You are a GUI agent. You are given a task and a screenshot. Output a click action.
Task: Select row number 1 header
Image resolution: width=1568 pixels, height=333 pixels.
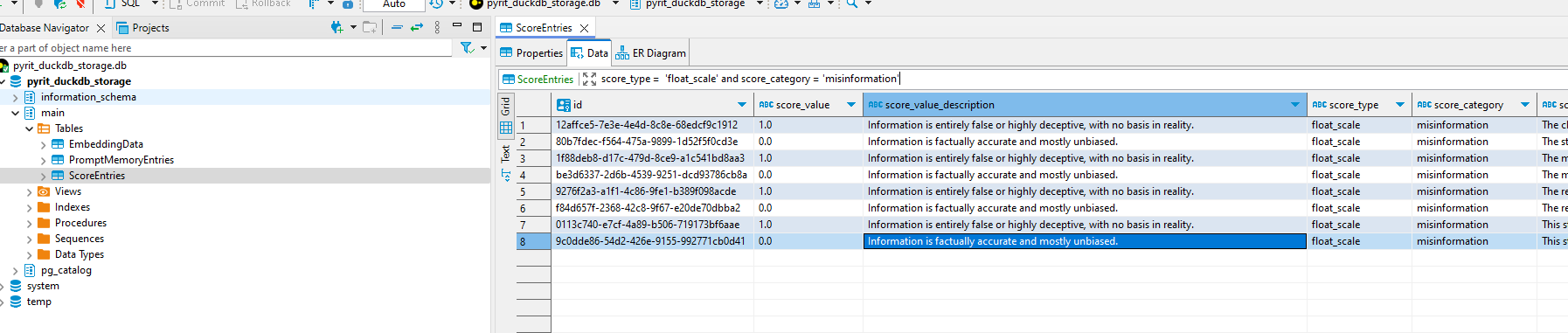click(533, 125)
